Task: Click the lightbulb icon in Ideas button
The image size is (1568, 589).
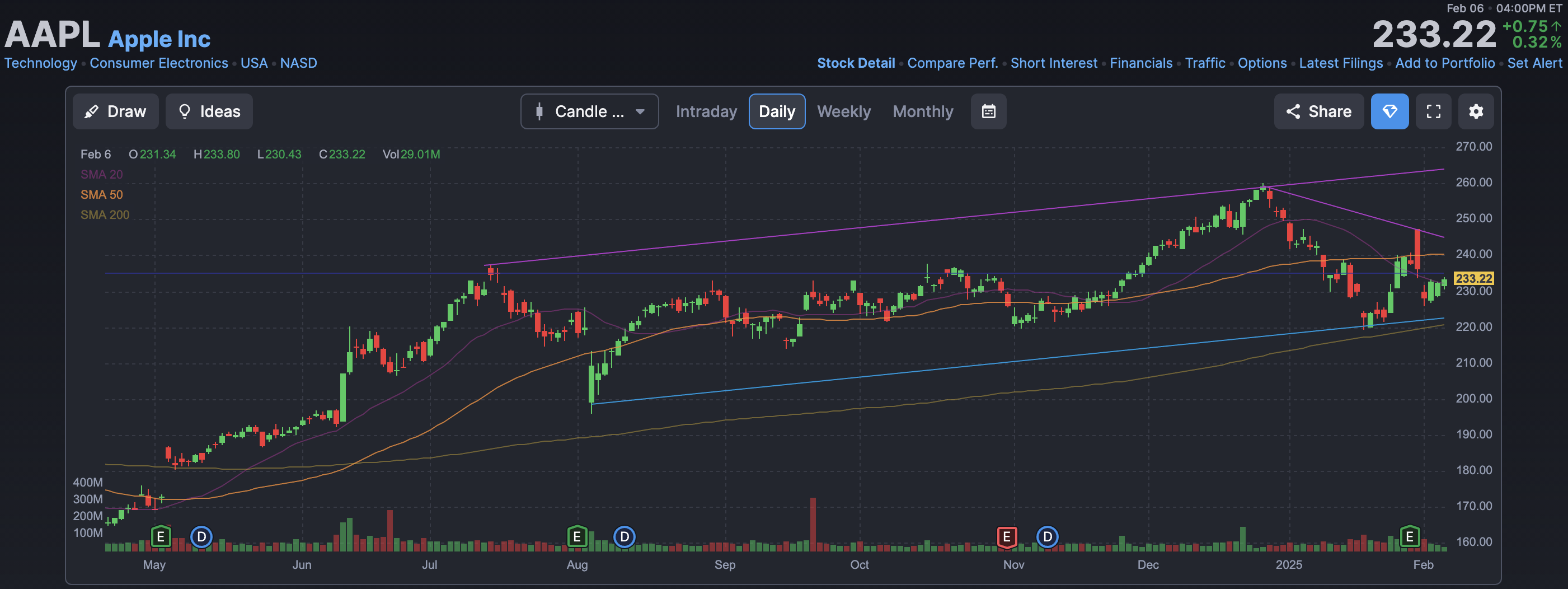Action: 185,111
